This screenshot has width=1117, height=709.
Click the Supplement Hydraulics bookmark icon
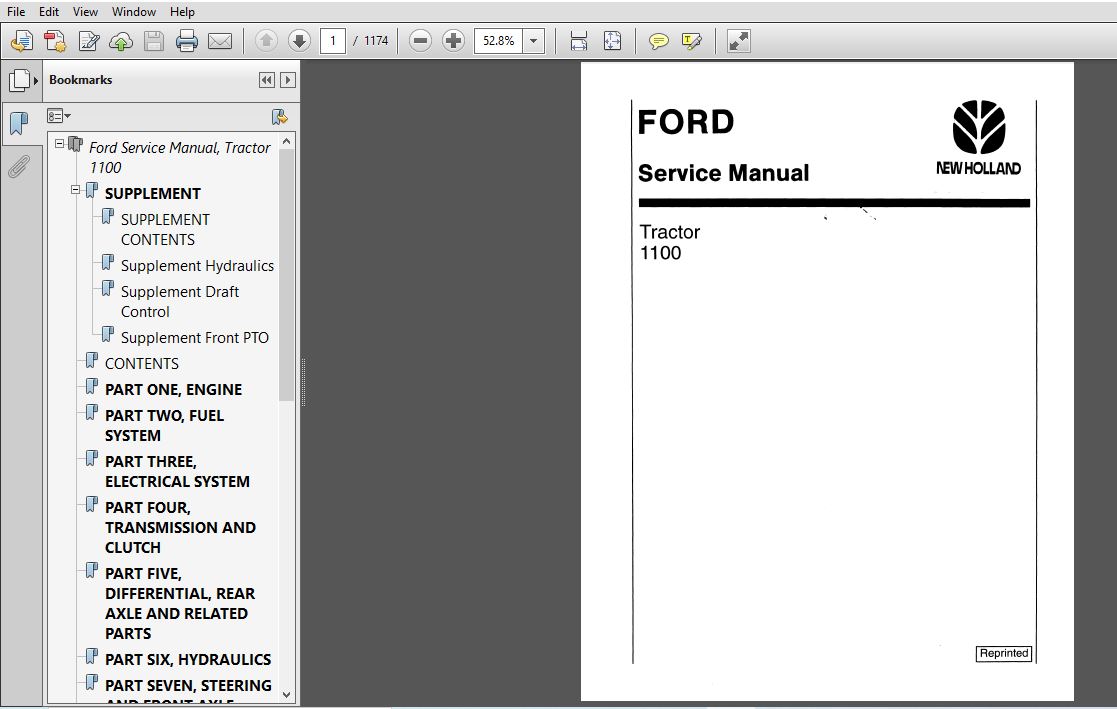point(108,262)
